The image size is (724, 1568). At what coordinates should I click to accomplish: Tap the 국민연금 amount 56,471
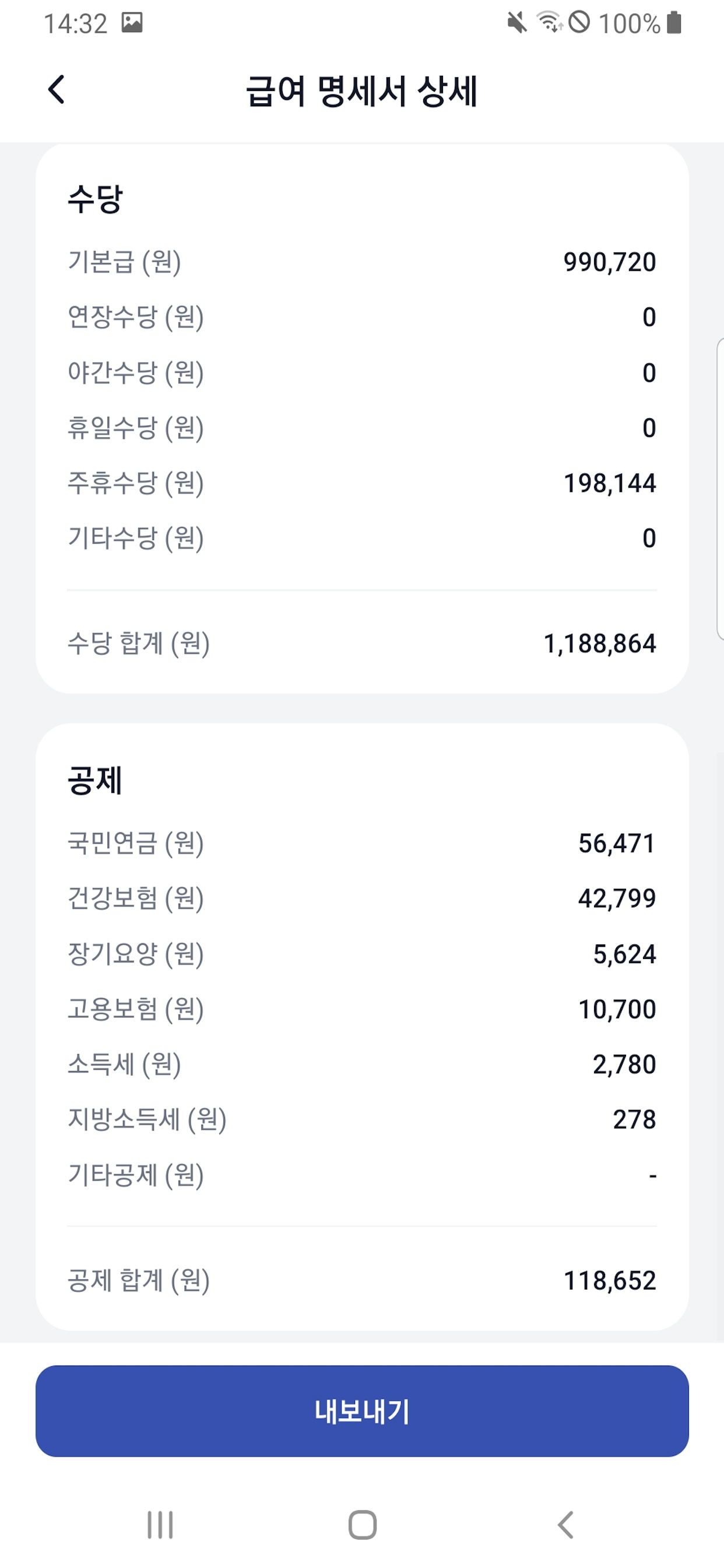[x=616, y=843]
